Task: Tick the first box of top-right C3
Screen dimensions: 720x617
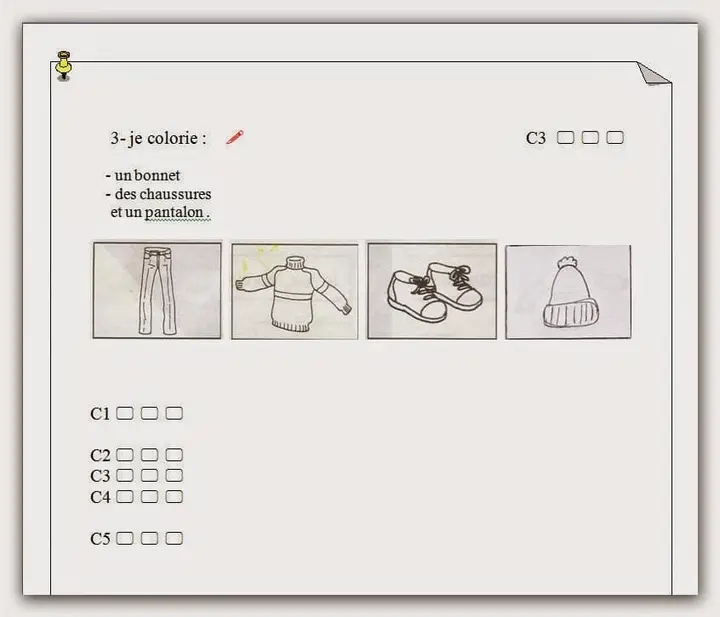Action: coord(565,138)
